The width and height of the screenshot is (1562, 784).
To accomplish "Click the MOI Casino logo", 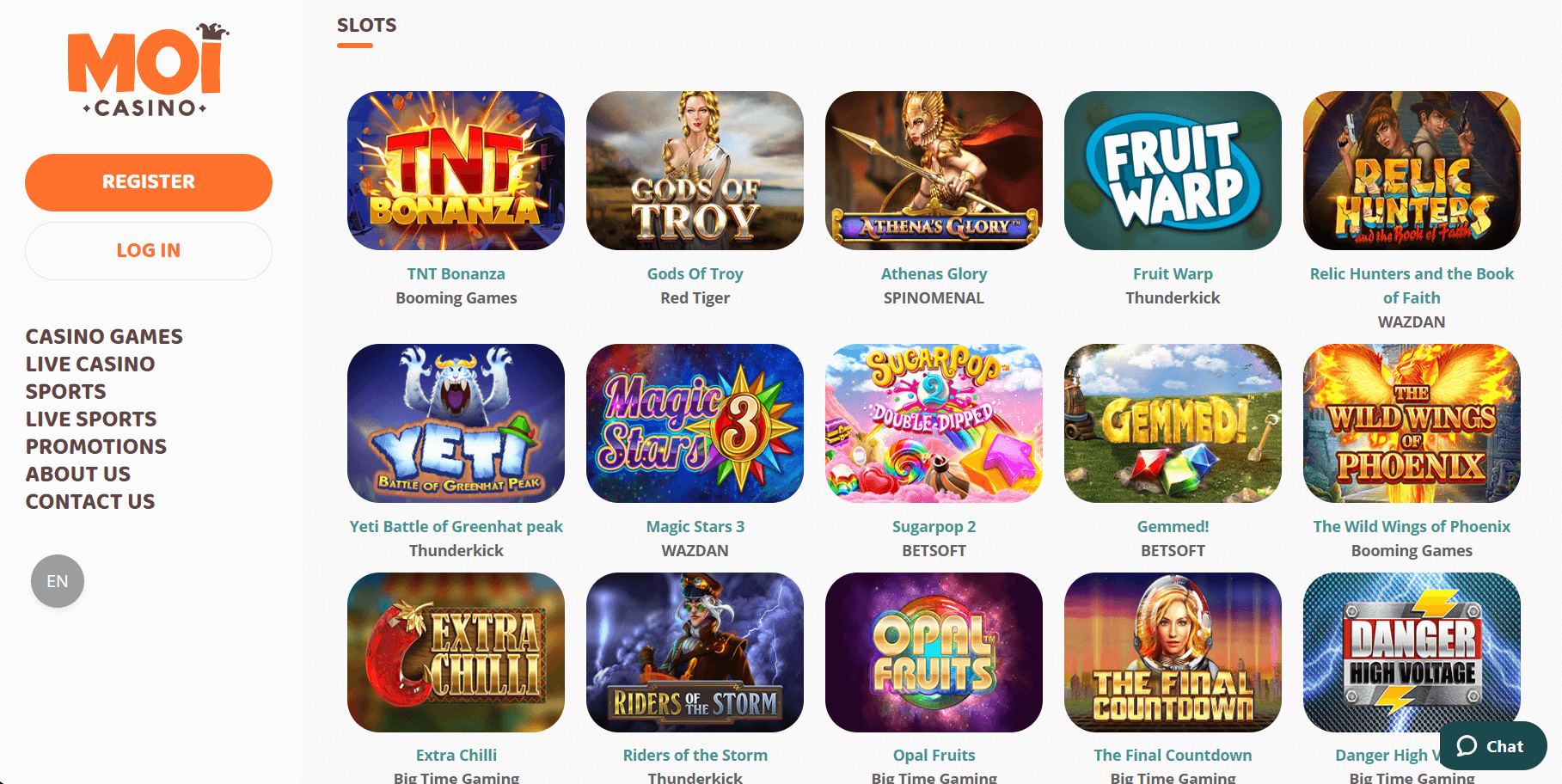I will (x=148, y=70).
